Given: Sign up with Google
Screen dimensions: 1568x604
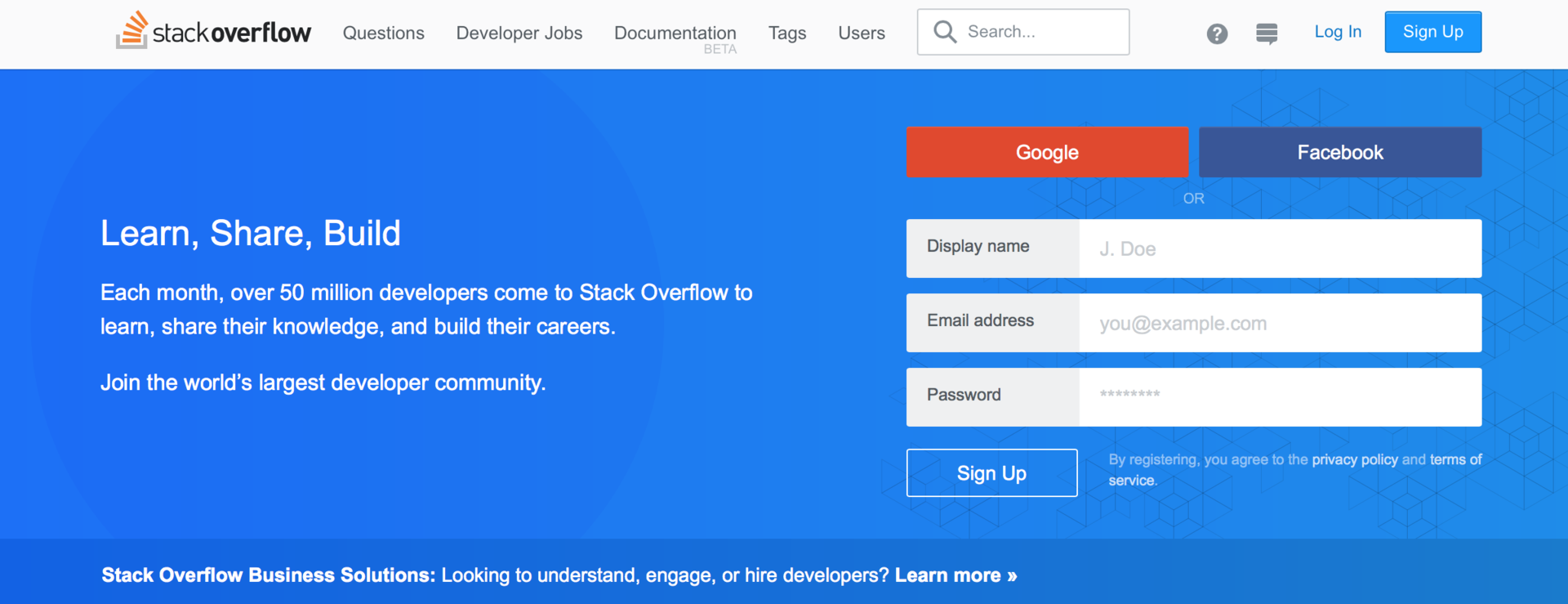Looking at the screenshot, I should click(1047, 152).
